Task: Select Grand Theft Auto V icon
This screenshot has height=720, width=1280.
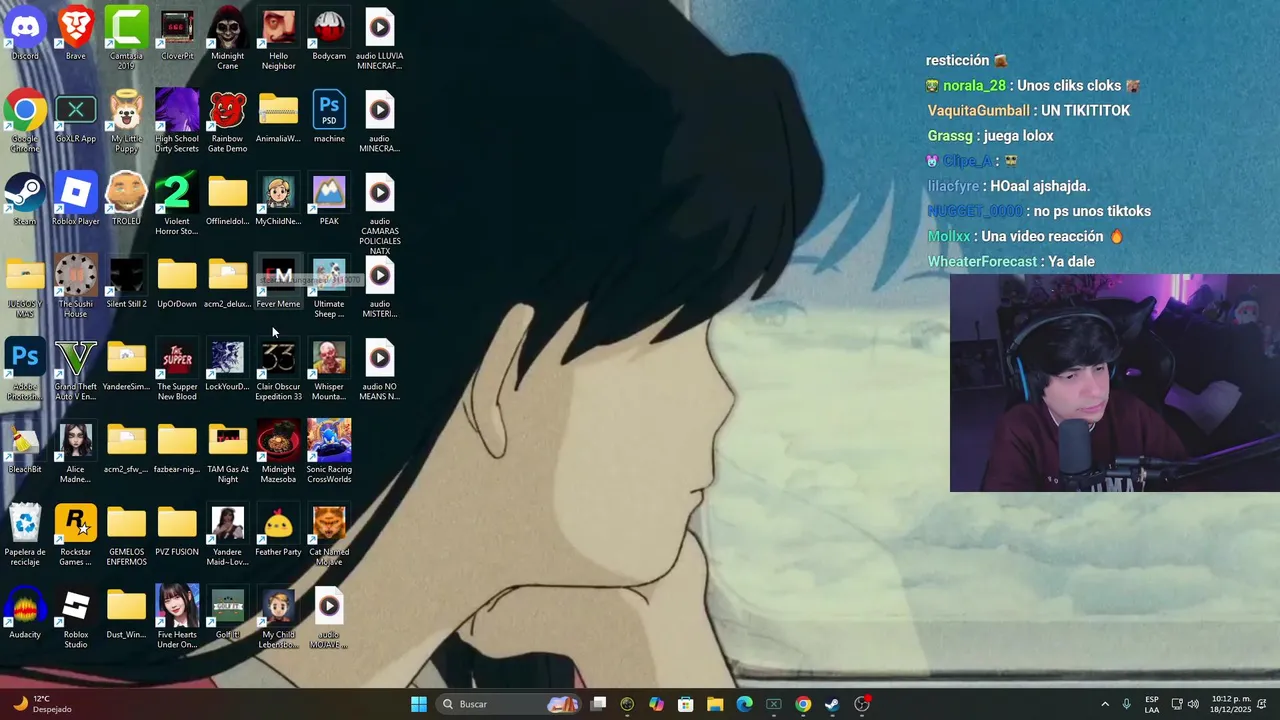Action: coord(76,370)
